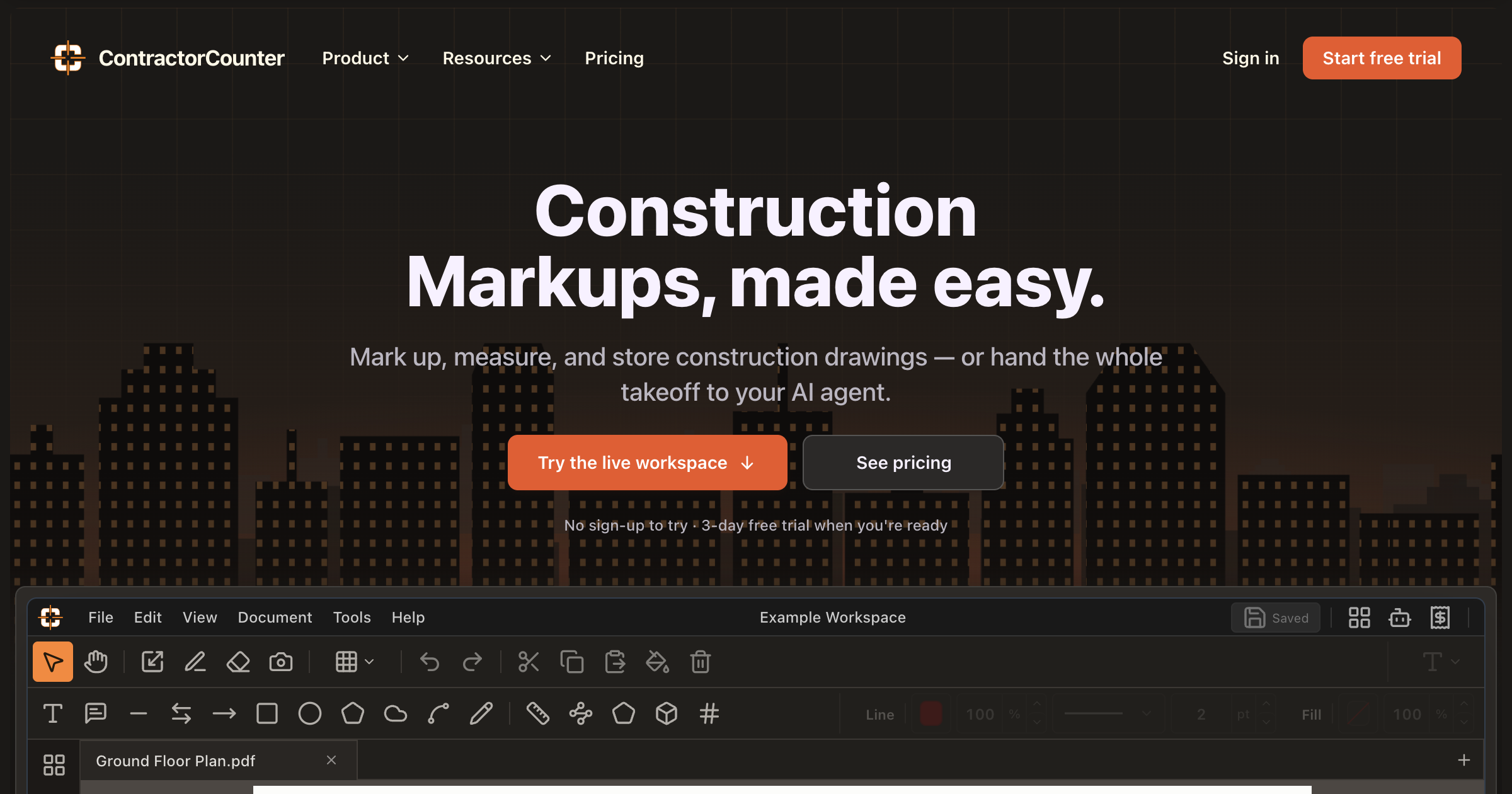
Task: Open the table grid options dropdown
Action: (x=355, y=662)
